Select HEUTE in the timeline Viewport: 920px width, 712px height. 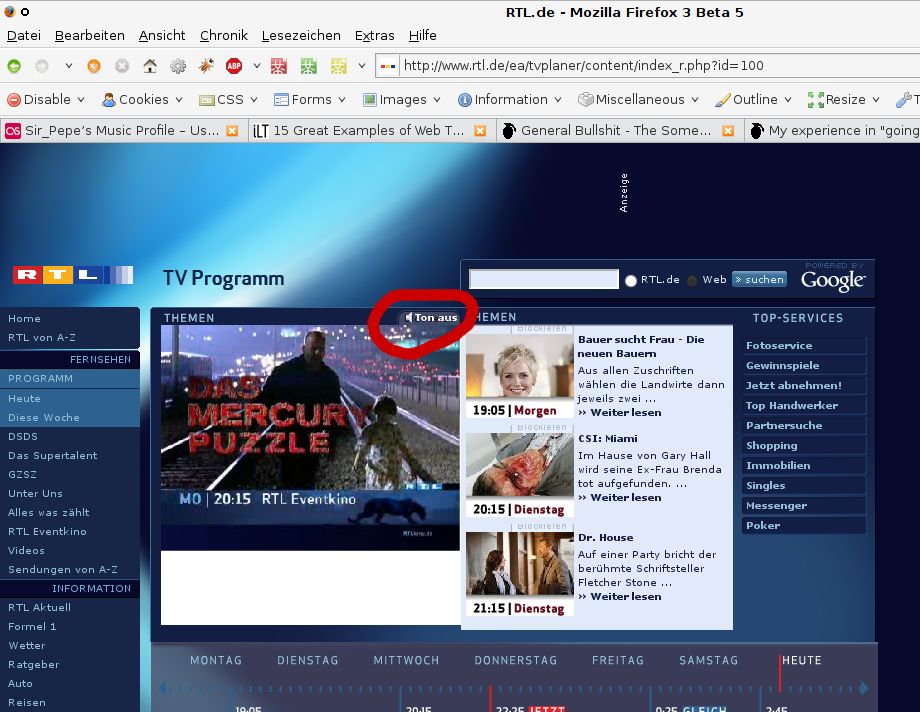(x=801, y=661)
